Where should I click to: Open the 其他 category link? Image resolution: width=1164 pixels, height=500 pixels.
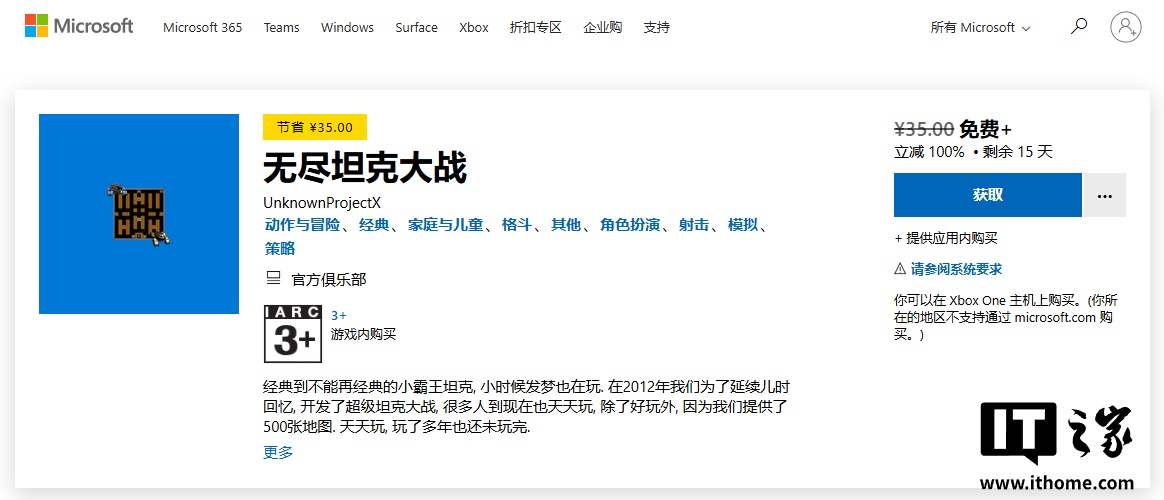(566, 225)
